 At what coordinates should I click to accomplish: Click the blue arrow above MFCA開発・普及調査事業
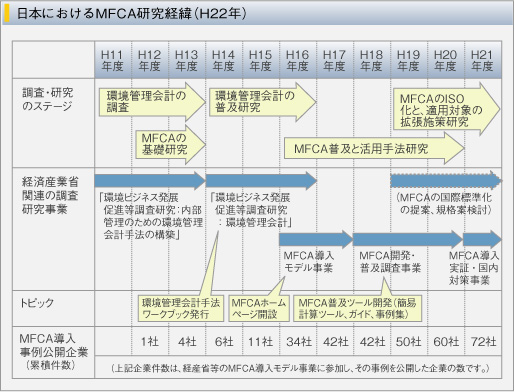[408, 239]
